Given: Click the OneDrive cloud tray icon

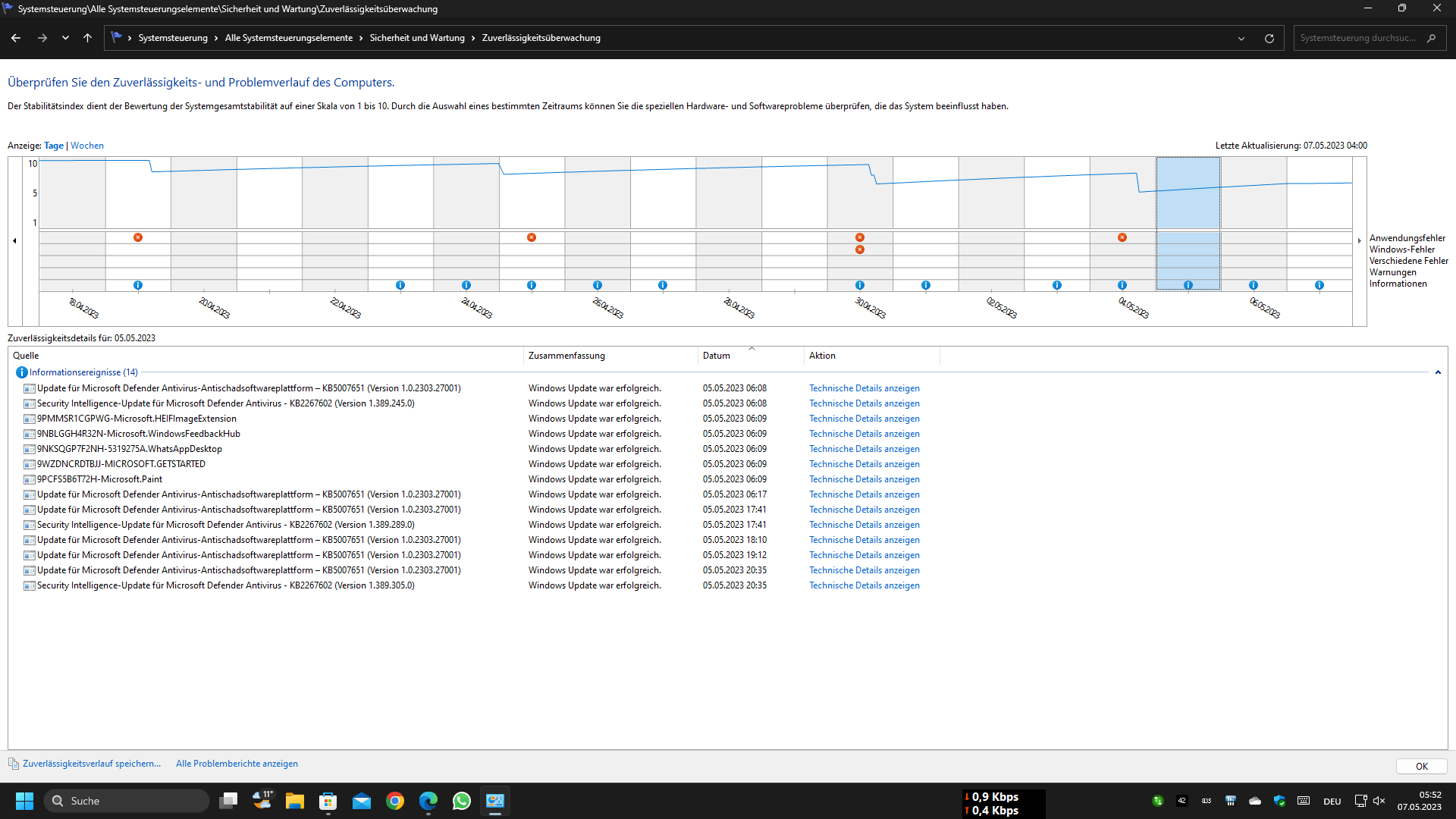Looking at the screenshot, I should (1255, 801).
